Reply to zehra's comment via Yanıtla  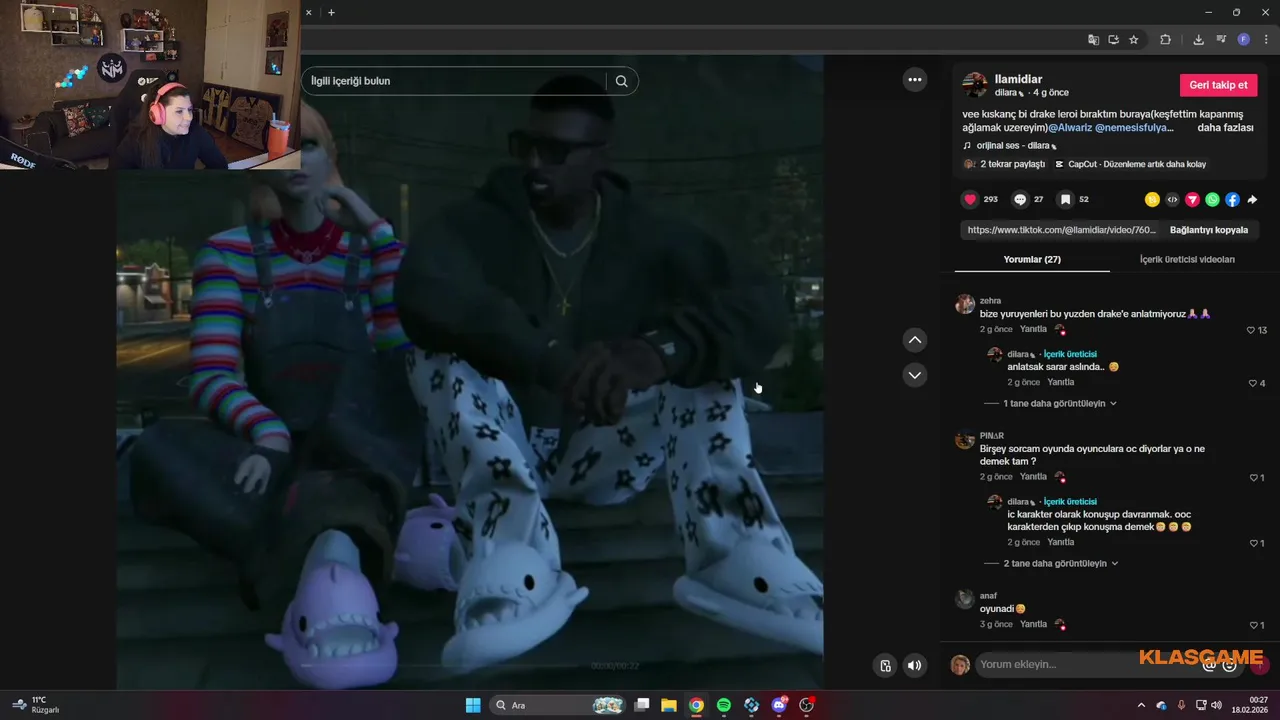pos(1033,329)
